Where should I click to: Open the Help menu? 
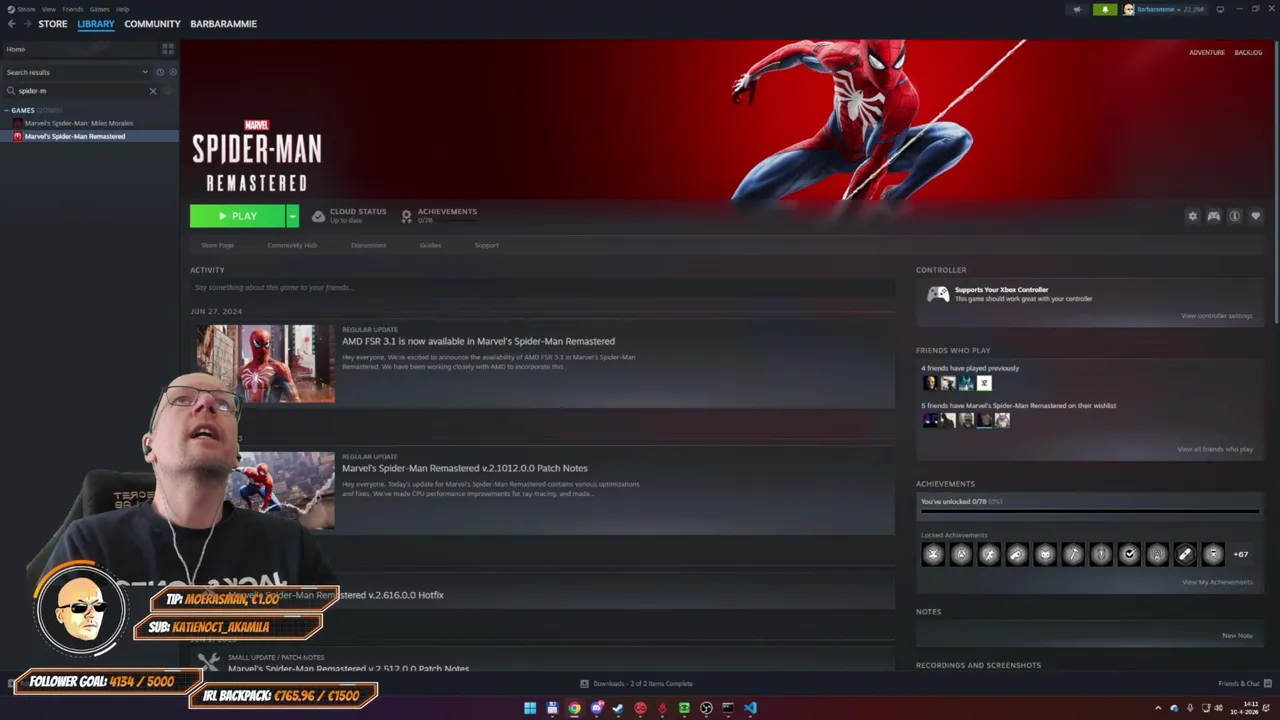tap(123, 9)
